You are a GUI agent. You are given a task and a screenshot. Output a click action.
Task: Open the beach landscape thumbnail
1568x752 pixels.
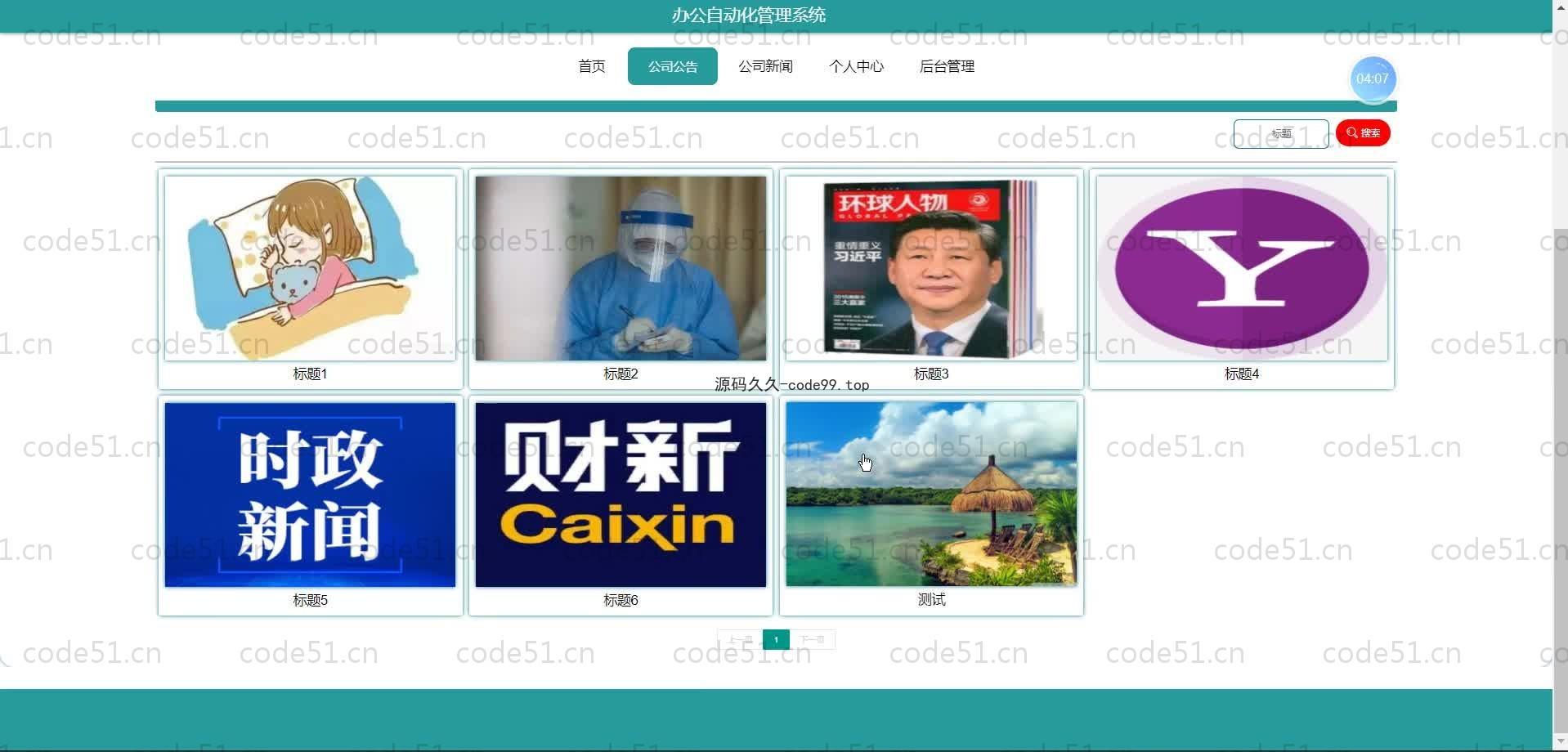coord(931,494)
